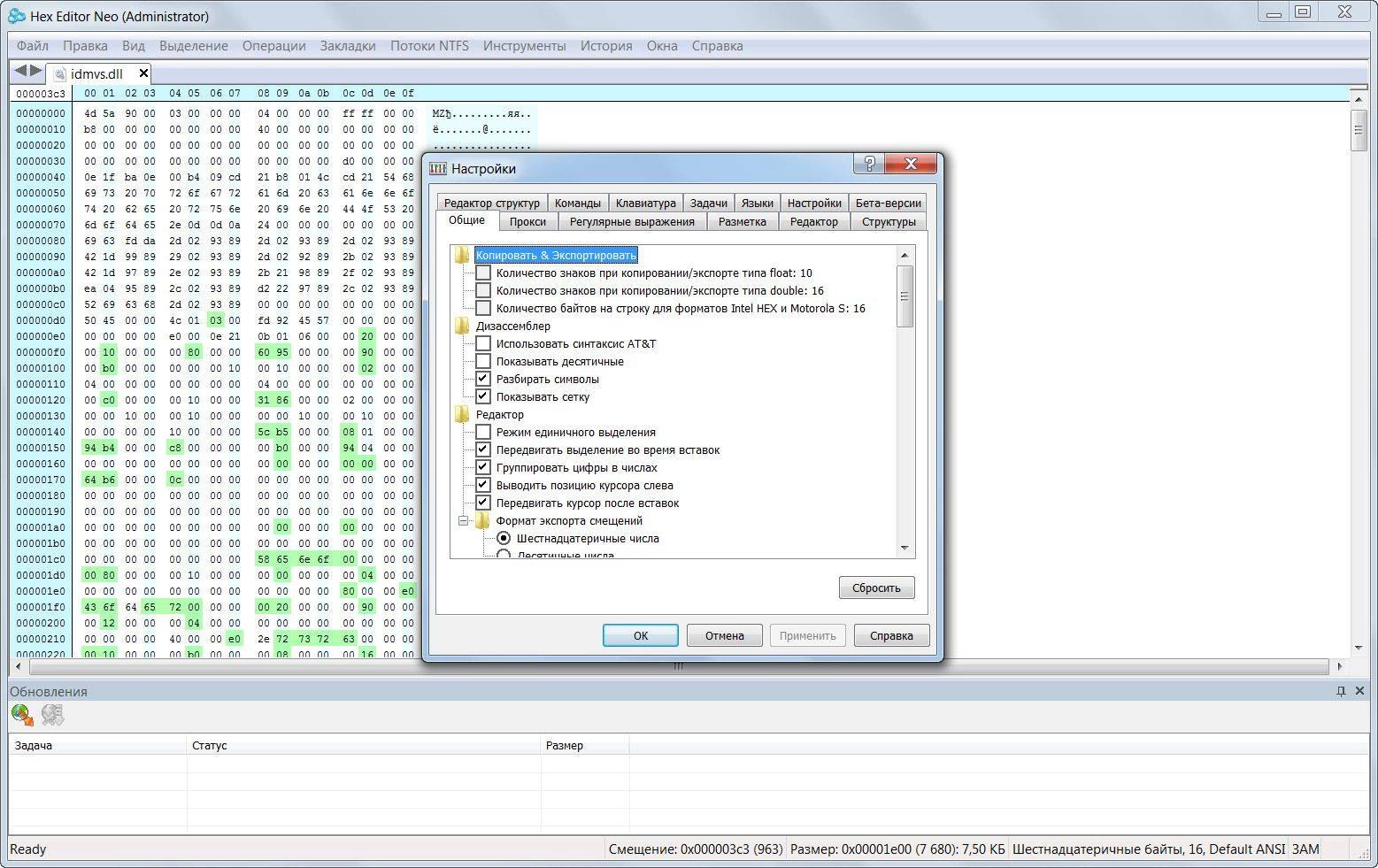Disable Показывать сетку checkbox
Viewport: 1378px width, 868px height.
tap(483, 396)
